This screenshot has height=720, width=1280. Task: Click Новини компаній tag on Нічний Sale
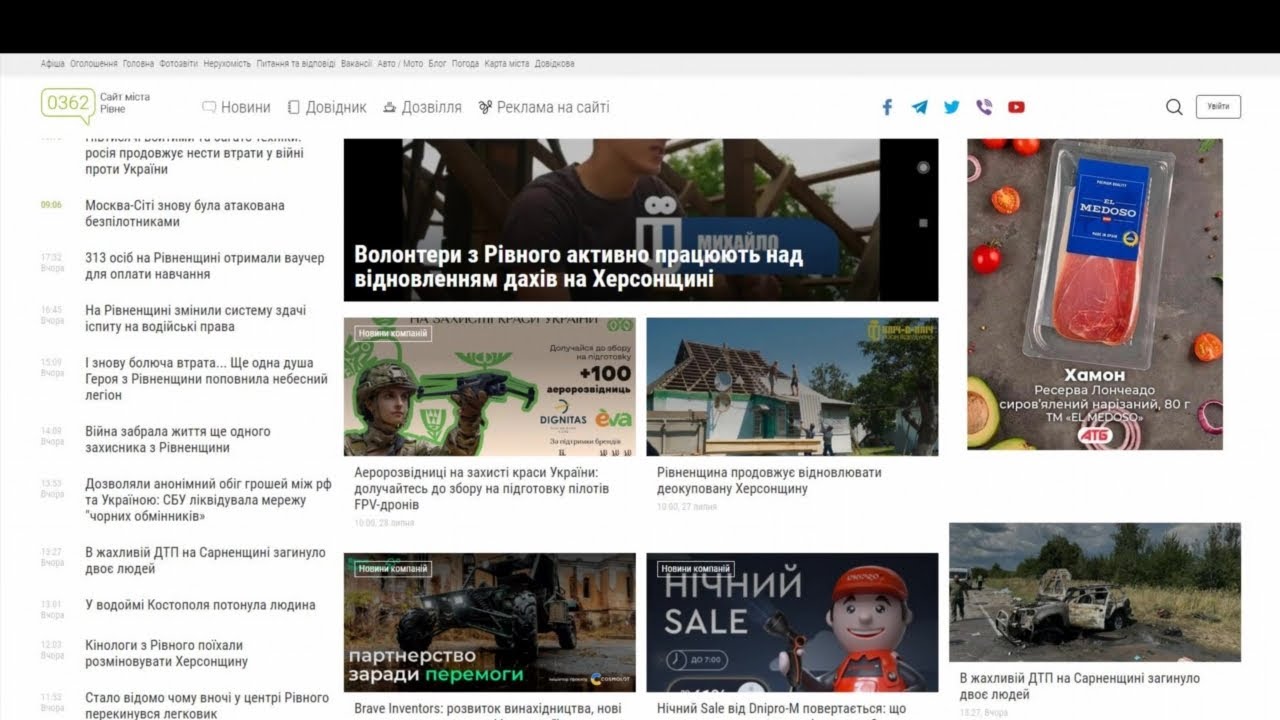tap(696, 569)
